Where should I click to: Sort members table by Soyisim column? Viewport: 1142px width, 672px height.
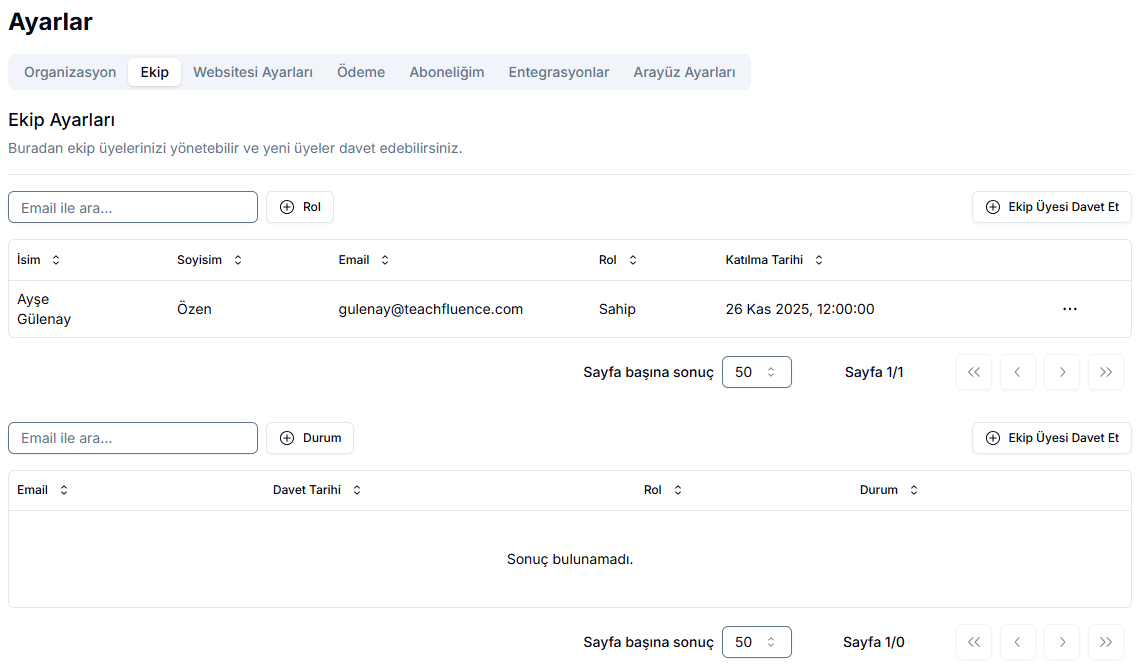[x=209, y=260]
